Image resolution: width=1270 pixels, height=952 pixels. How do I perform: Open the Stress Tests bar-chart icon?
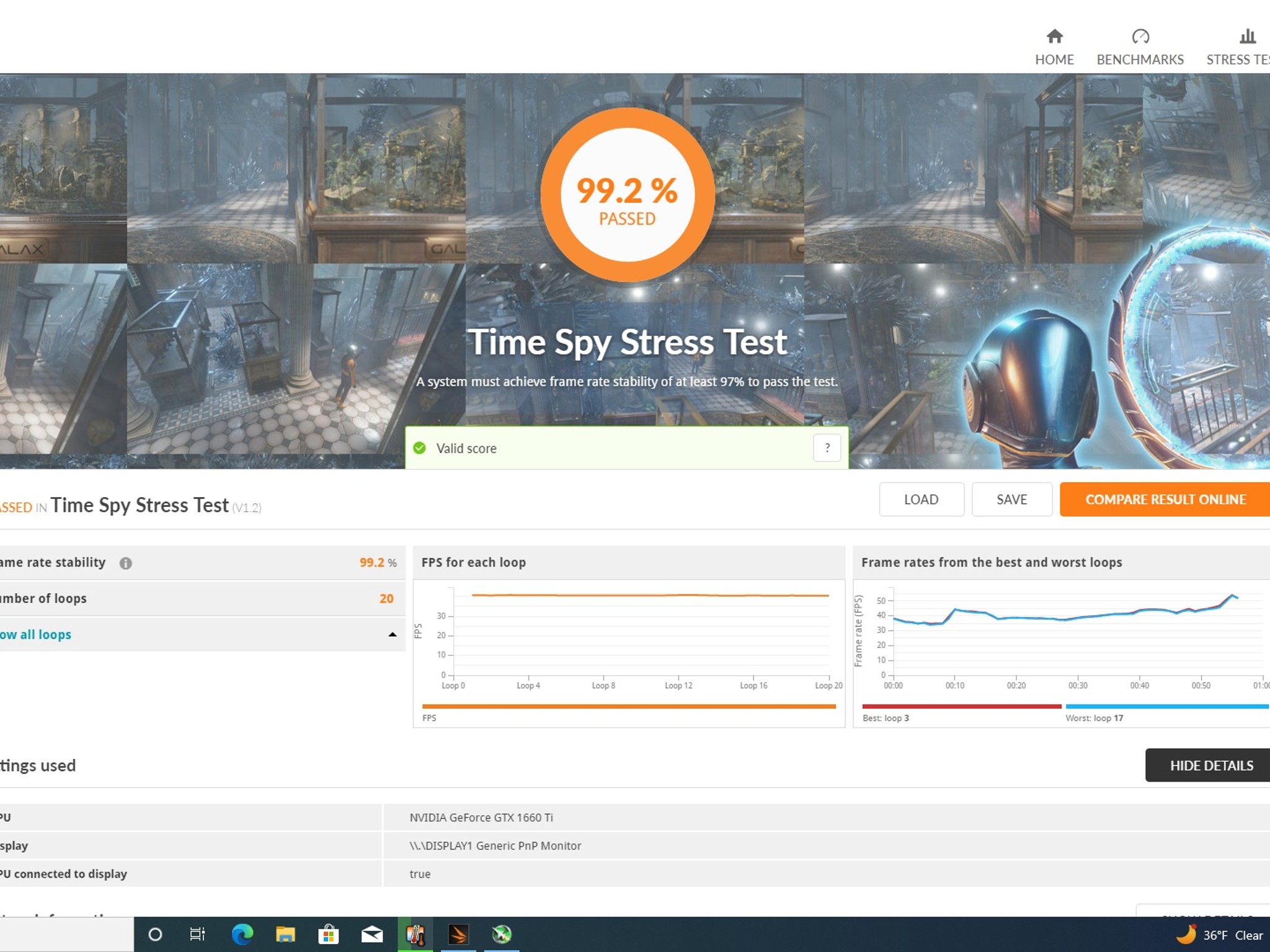pos(1247,37)
